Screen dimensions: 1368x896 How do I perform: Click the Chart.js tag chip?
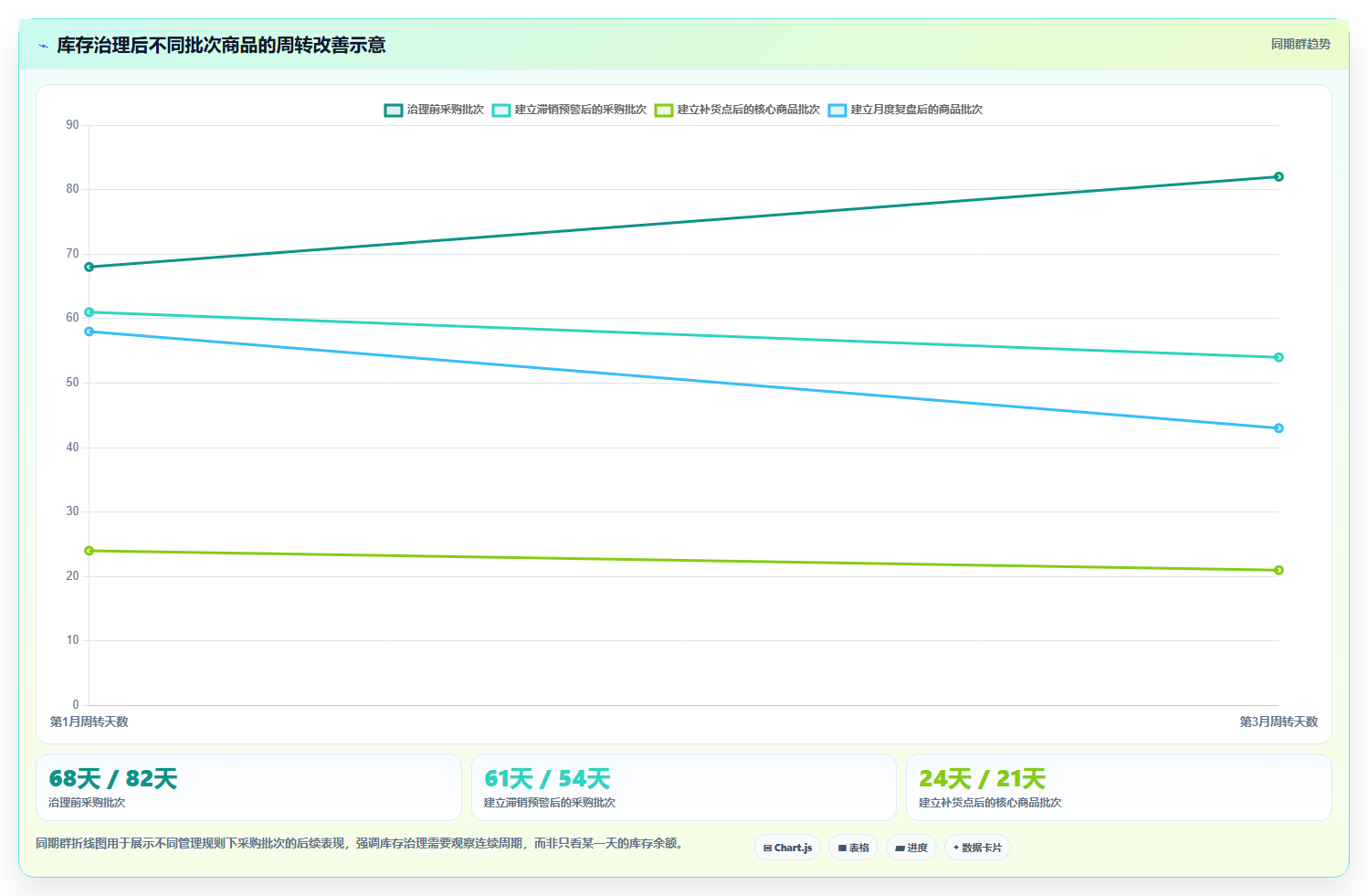[x=787, y=848]
